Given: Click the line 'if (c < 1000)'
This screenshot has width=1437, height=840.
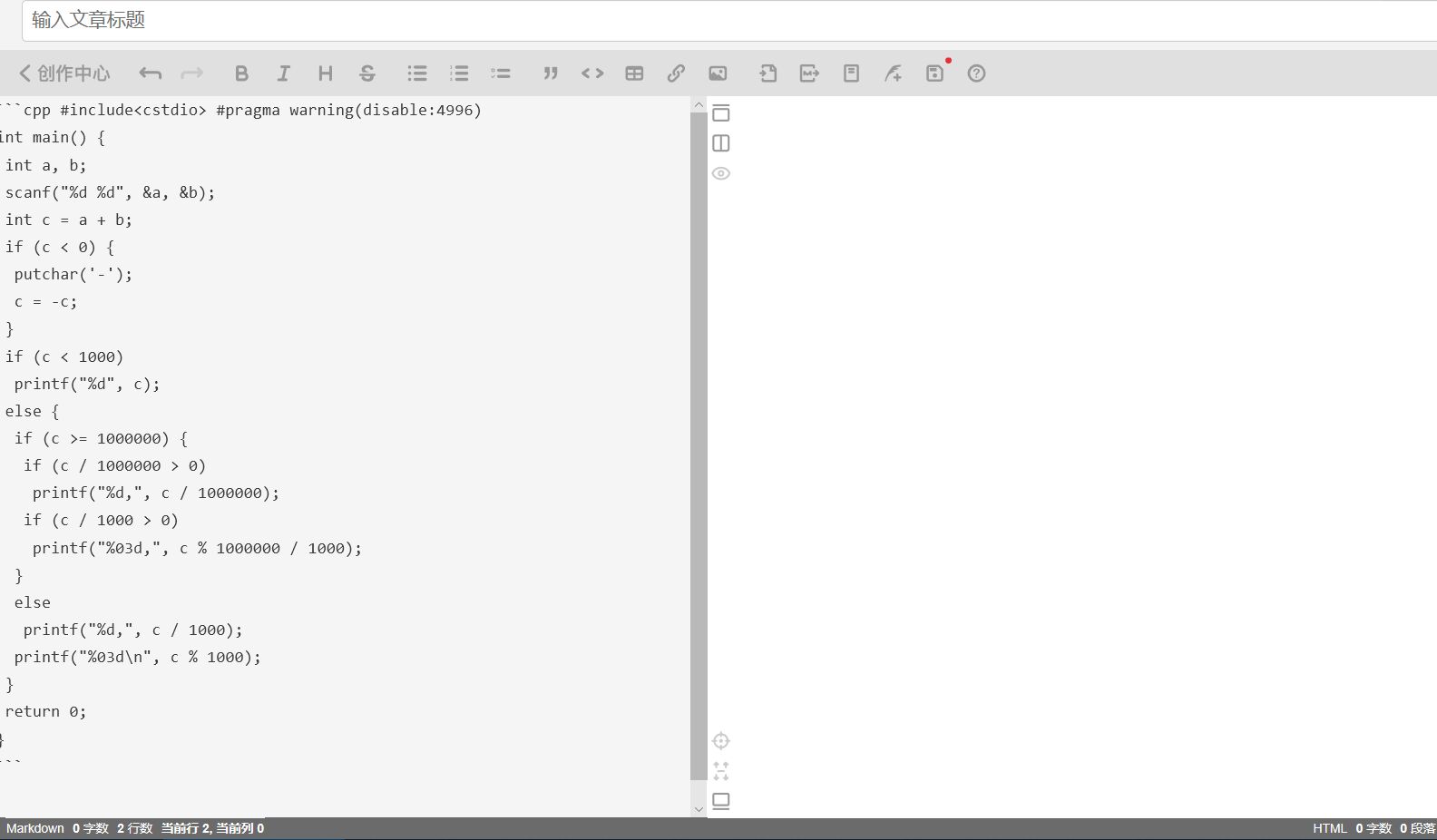Looking at the screenshot, I should tap(64, 357).
